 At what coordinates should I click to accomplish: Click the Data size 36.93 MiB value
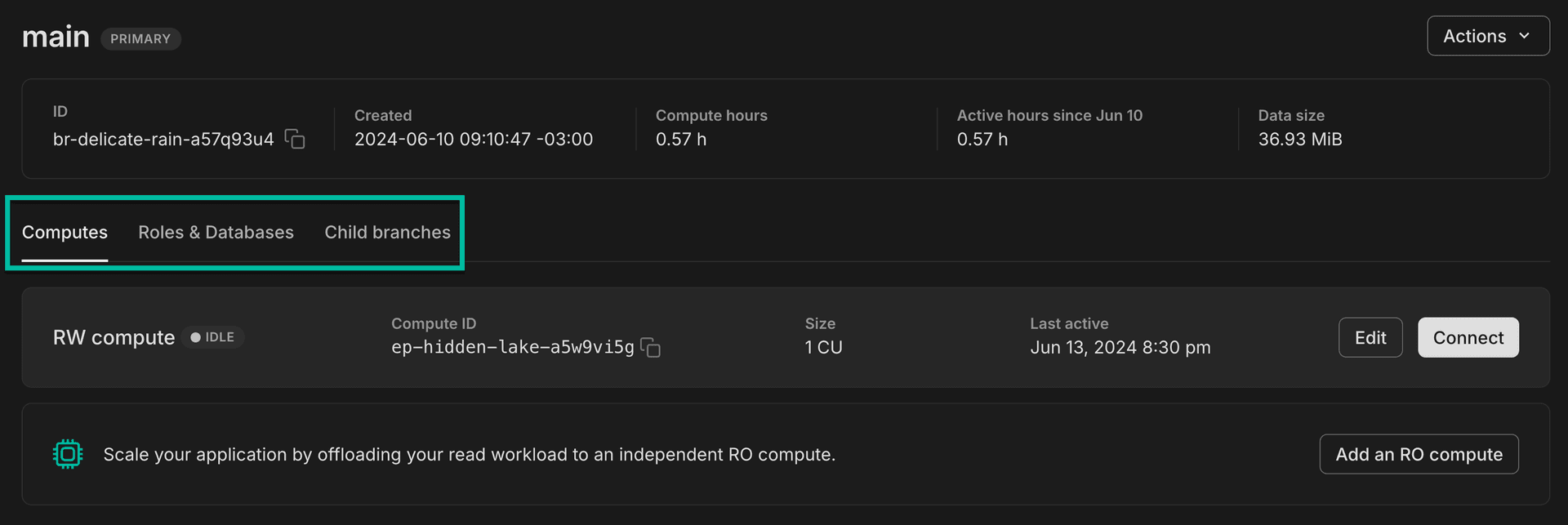(x=1299, y=140)
